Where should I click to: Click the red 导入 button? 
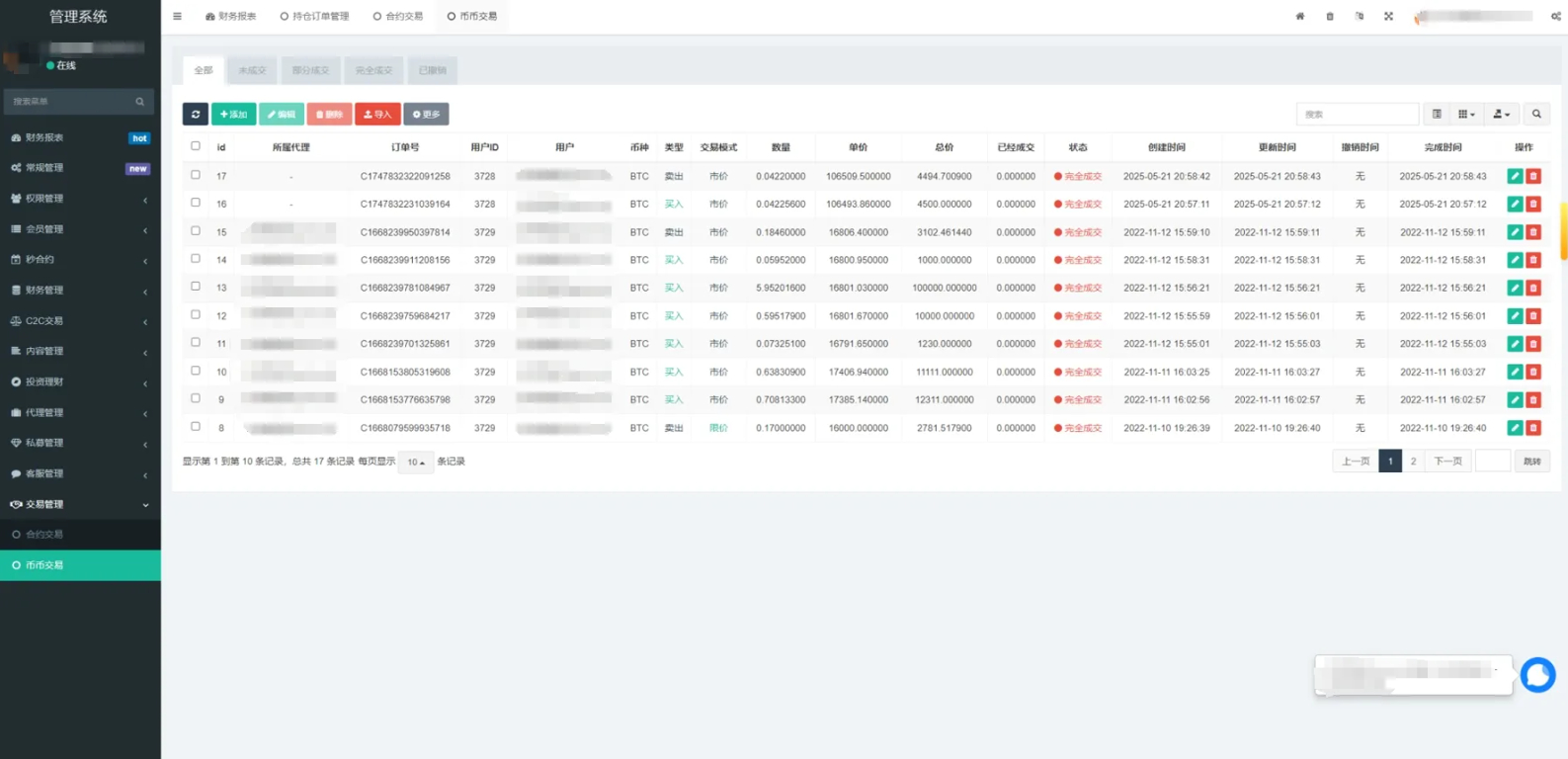coord(377,115)
